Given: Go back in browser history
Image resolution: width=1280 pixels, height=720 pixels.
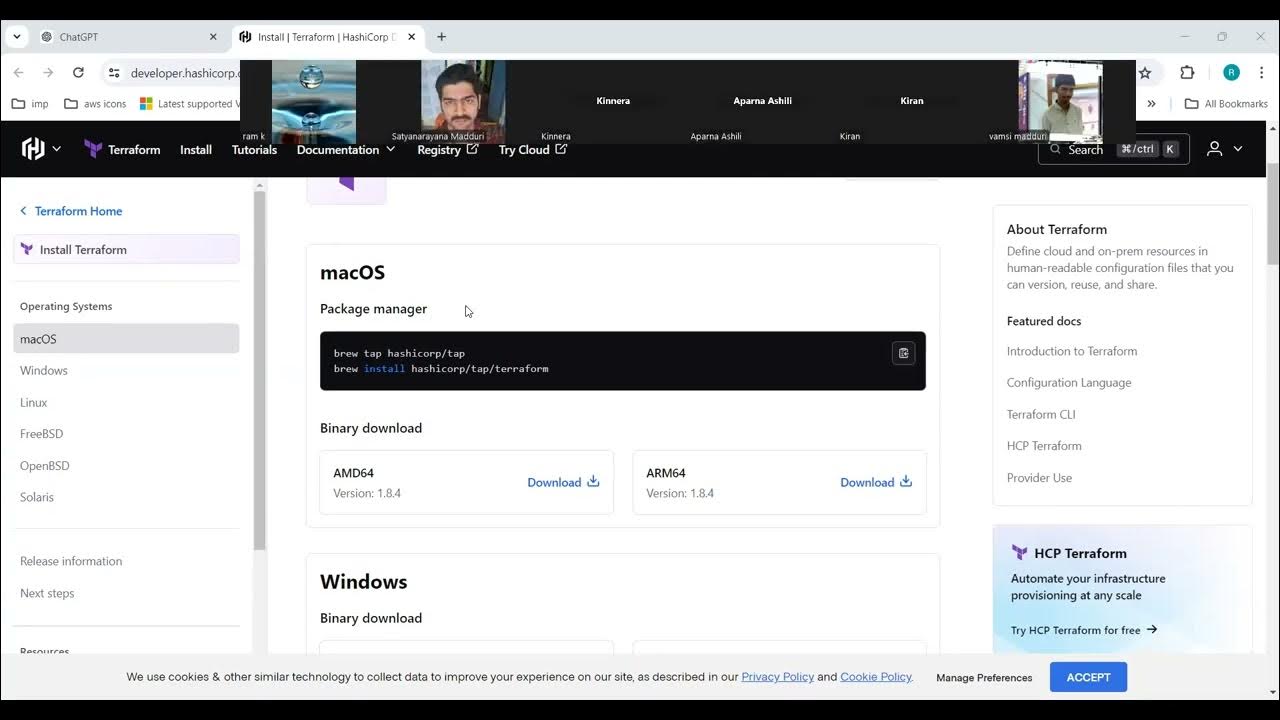Looking at the screenshot, I should pos(18,73).
